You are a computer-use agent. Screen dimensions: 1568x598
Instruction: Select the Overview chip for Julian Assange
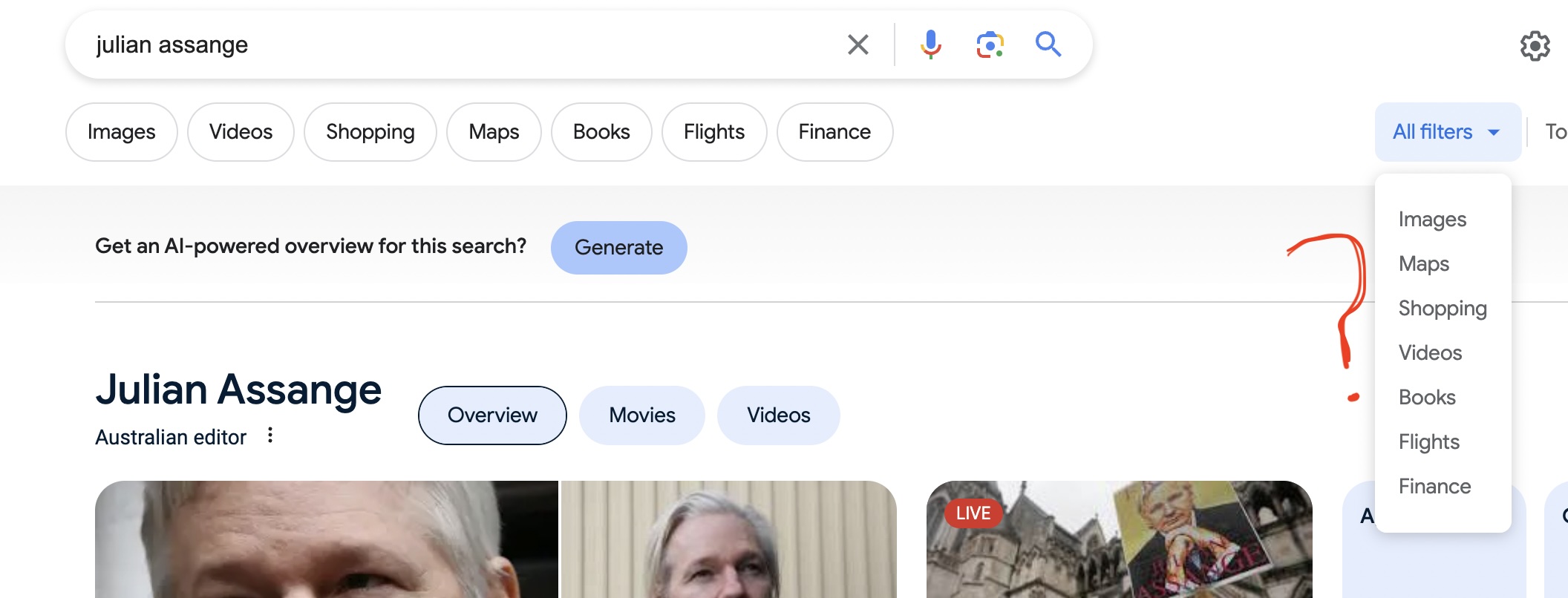[x=492, y=415]
